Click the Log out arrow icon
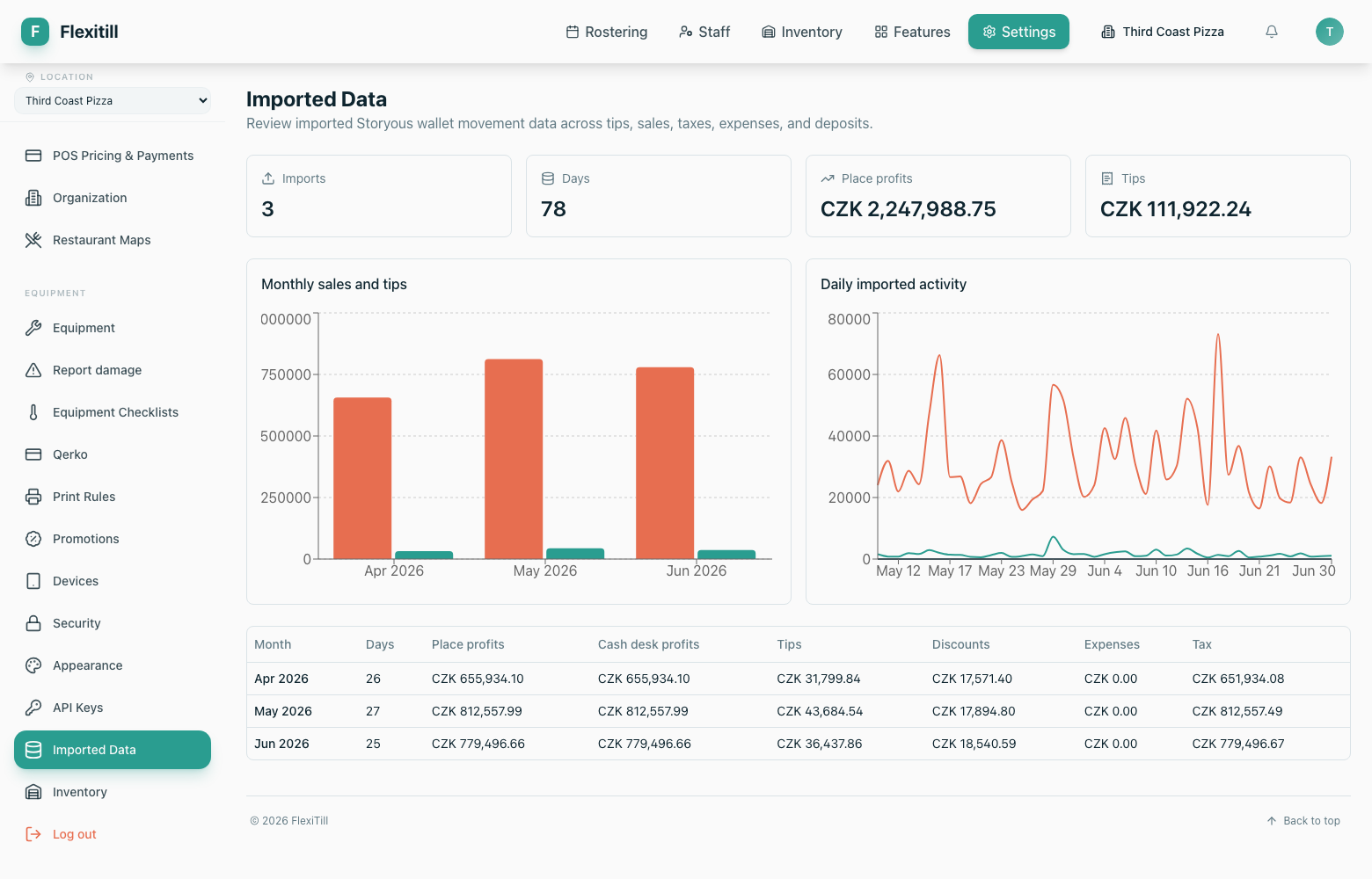This screenshot has width=1372, height=879. point(33,834)
